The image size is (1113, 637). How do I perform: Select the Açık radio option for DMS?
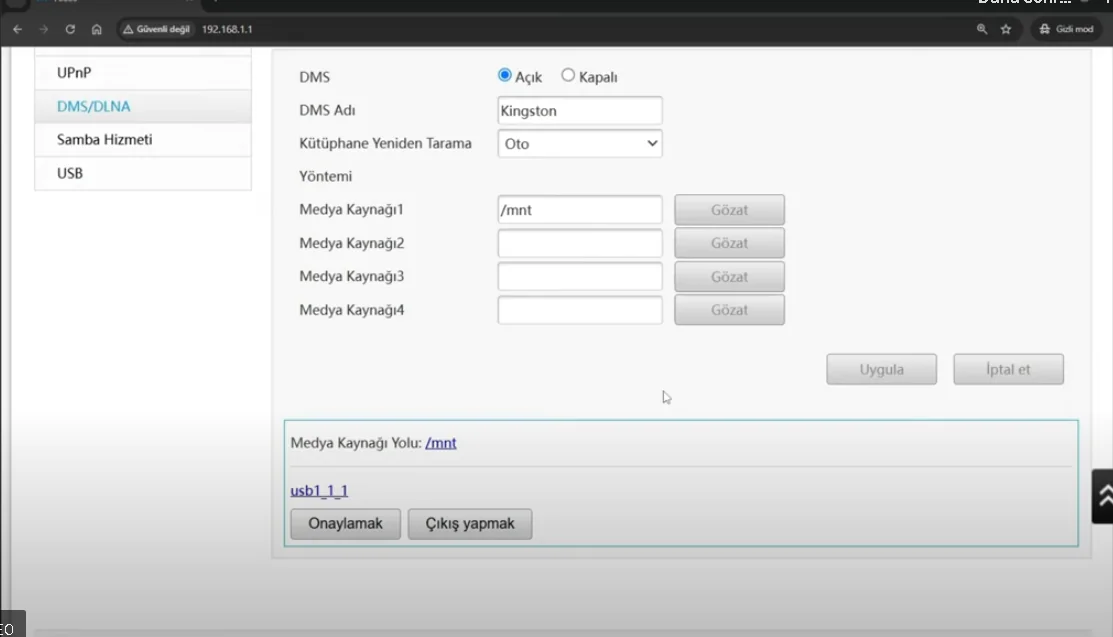(x=505, y=75)
